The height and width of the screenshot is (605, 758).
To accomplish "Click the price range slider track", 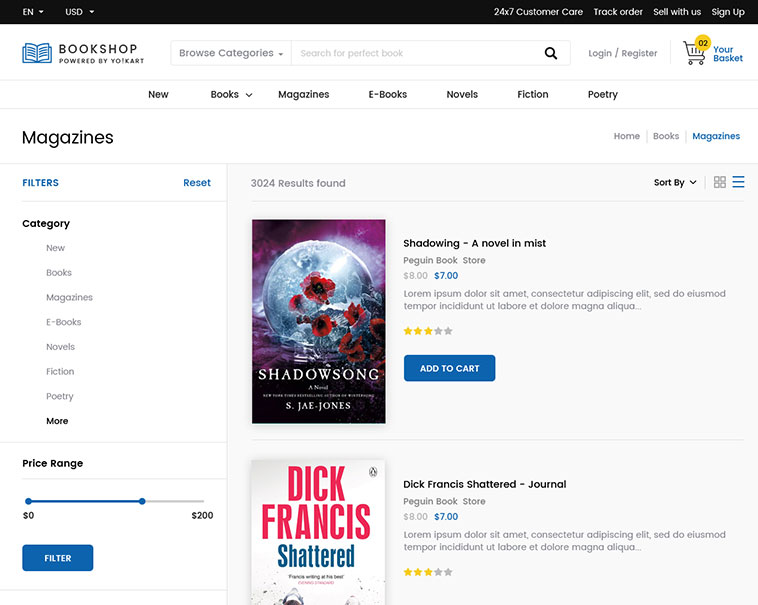I will pyautogui.click(x=115, y=501).
